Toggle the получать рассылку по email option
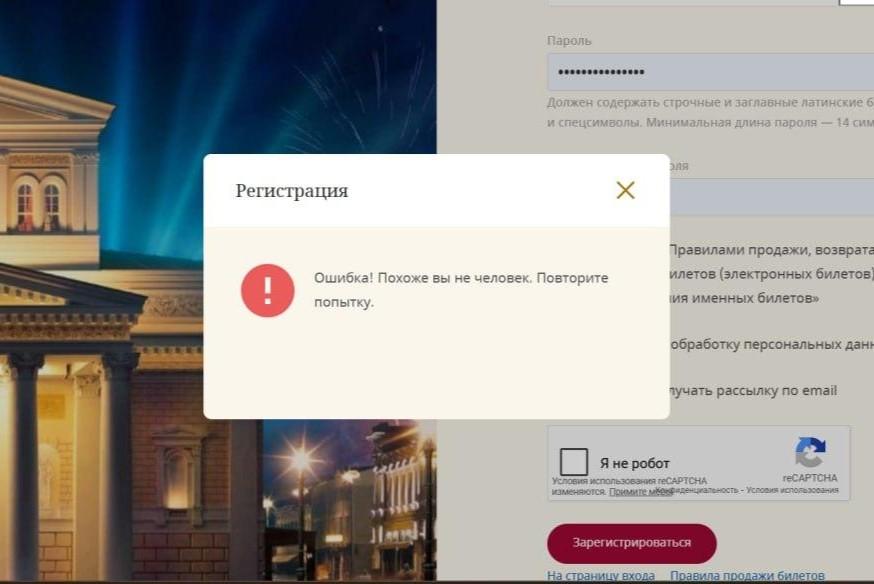The width and height of the screenshot is (874, 584). (x=753, y=391)
